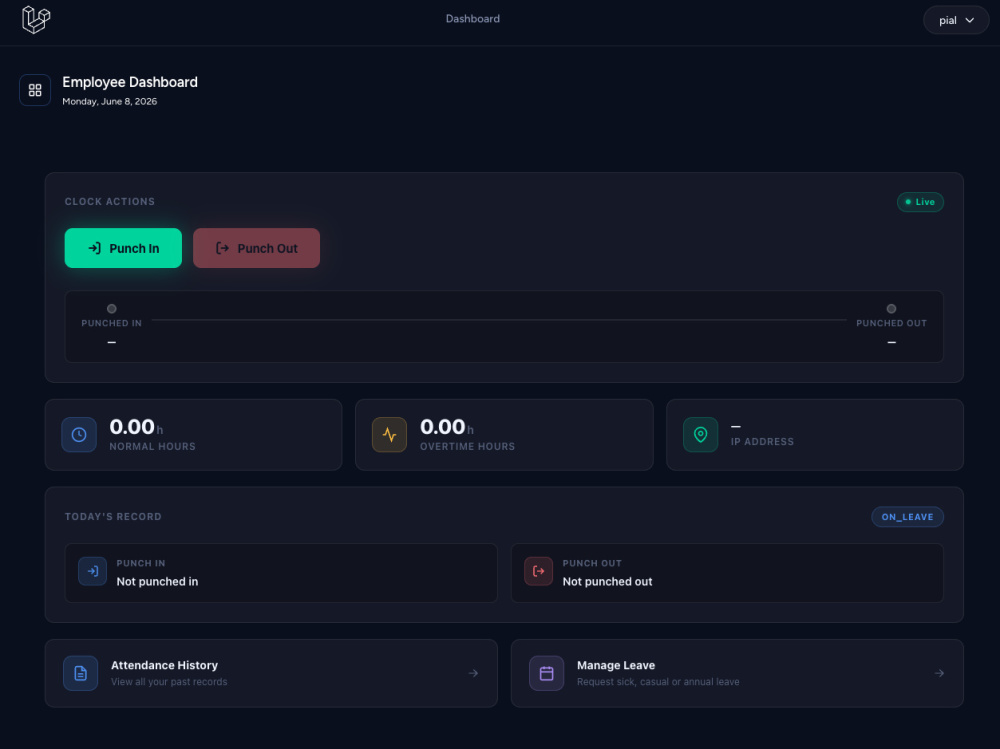
Task: Click the Attendance History document icon
Action: click(80, 673)
